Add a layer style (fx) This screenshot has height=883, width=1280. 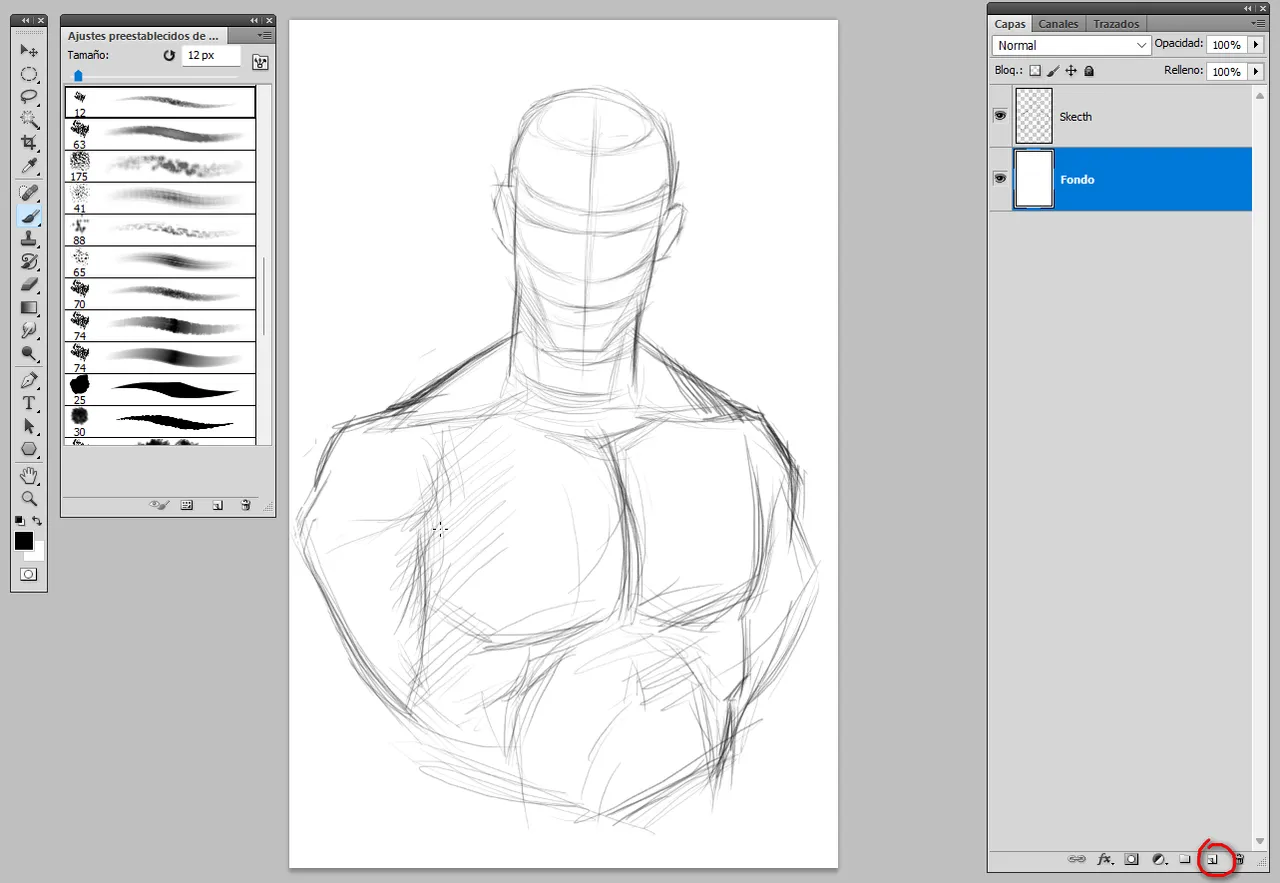[x=1105, y=859]
